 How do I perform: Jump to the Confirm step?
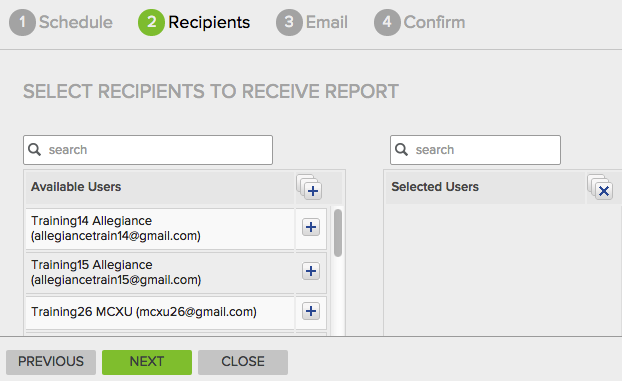419,22
